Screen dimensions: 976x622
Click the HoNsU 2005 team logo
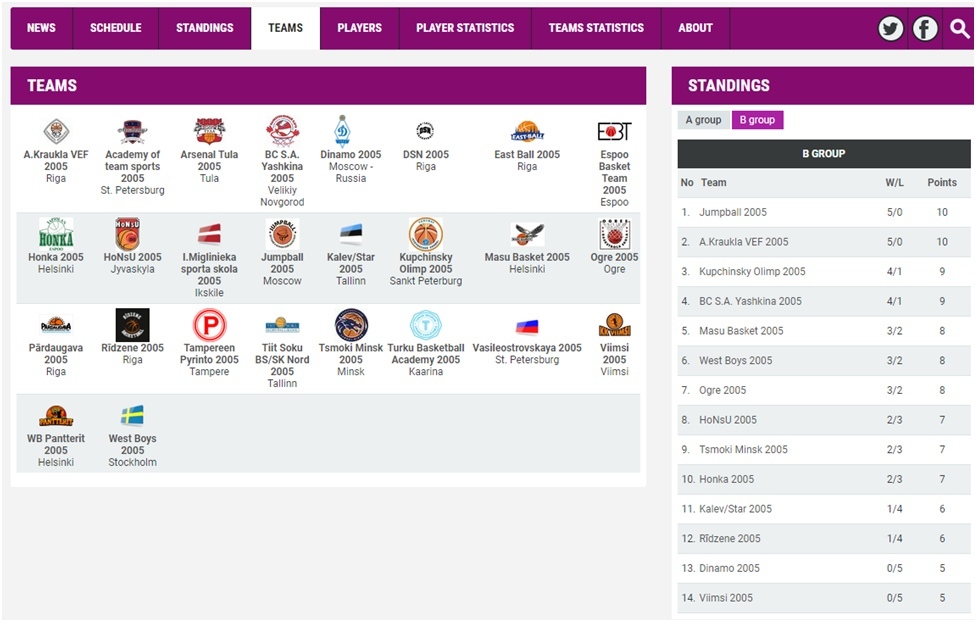128,233
